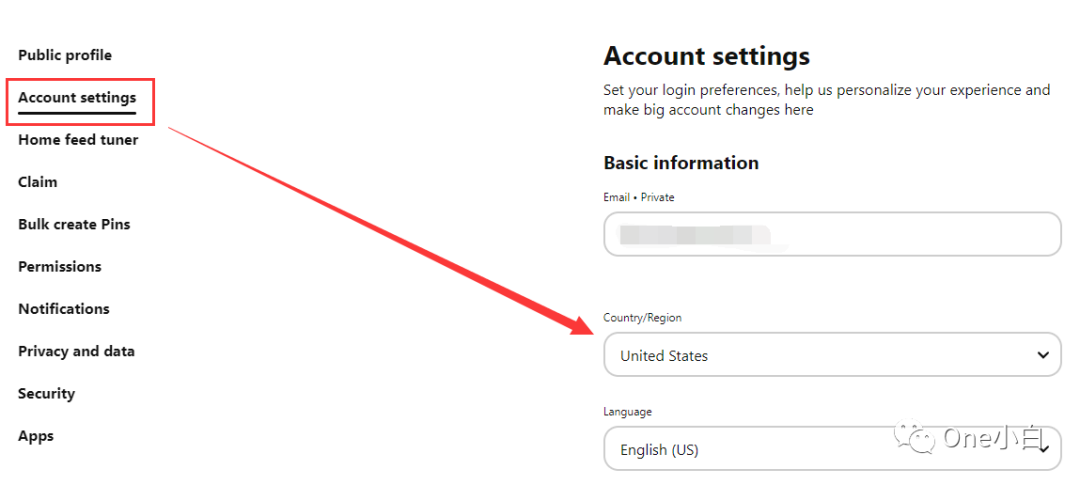Open the United States country dropdown

(x=820, y=355)
